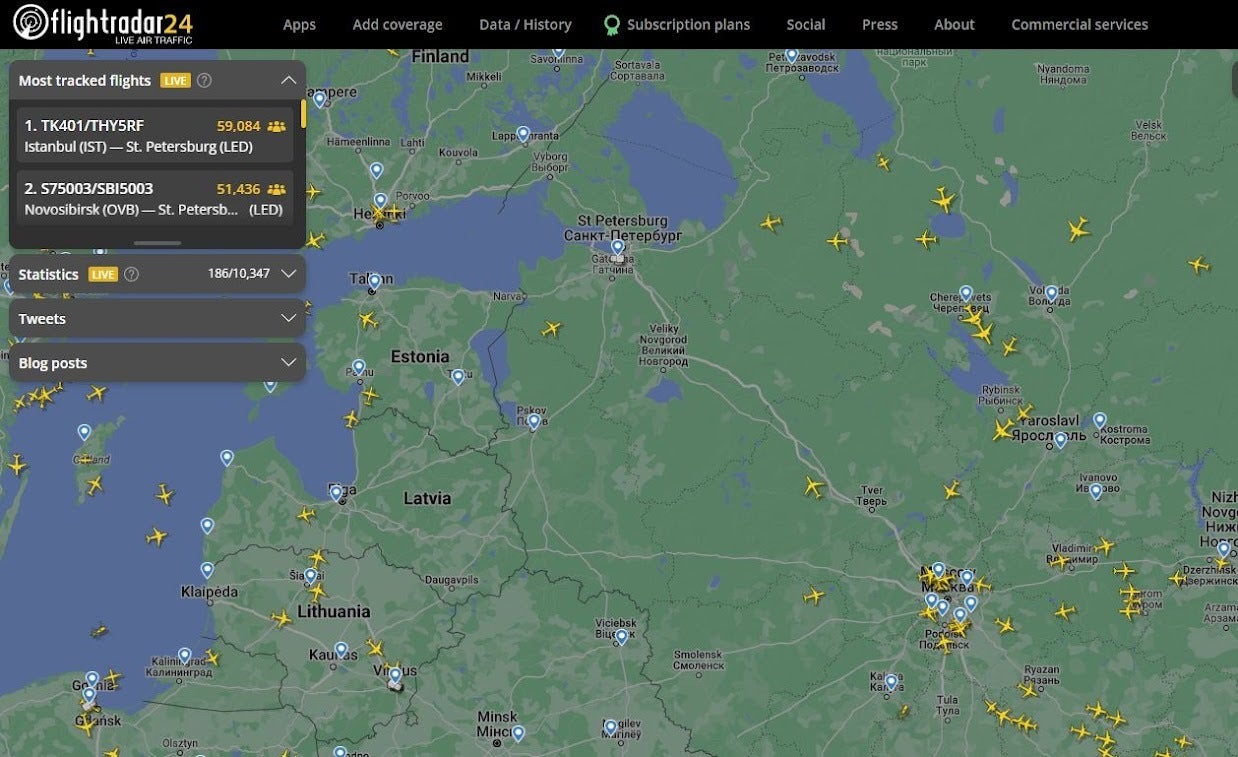
Task: Click the green subscription badge icon
Action: point(611,25)
